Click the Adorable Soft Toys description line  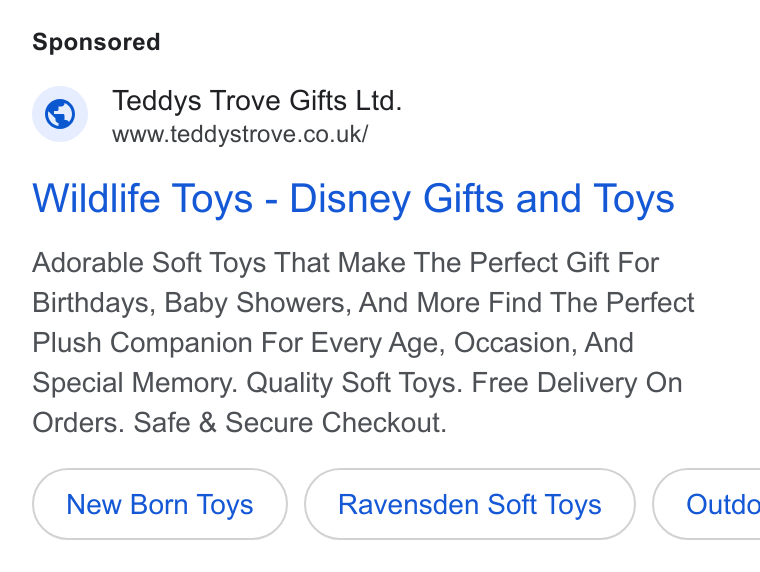tap(346, 263)
